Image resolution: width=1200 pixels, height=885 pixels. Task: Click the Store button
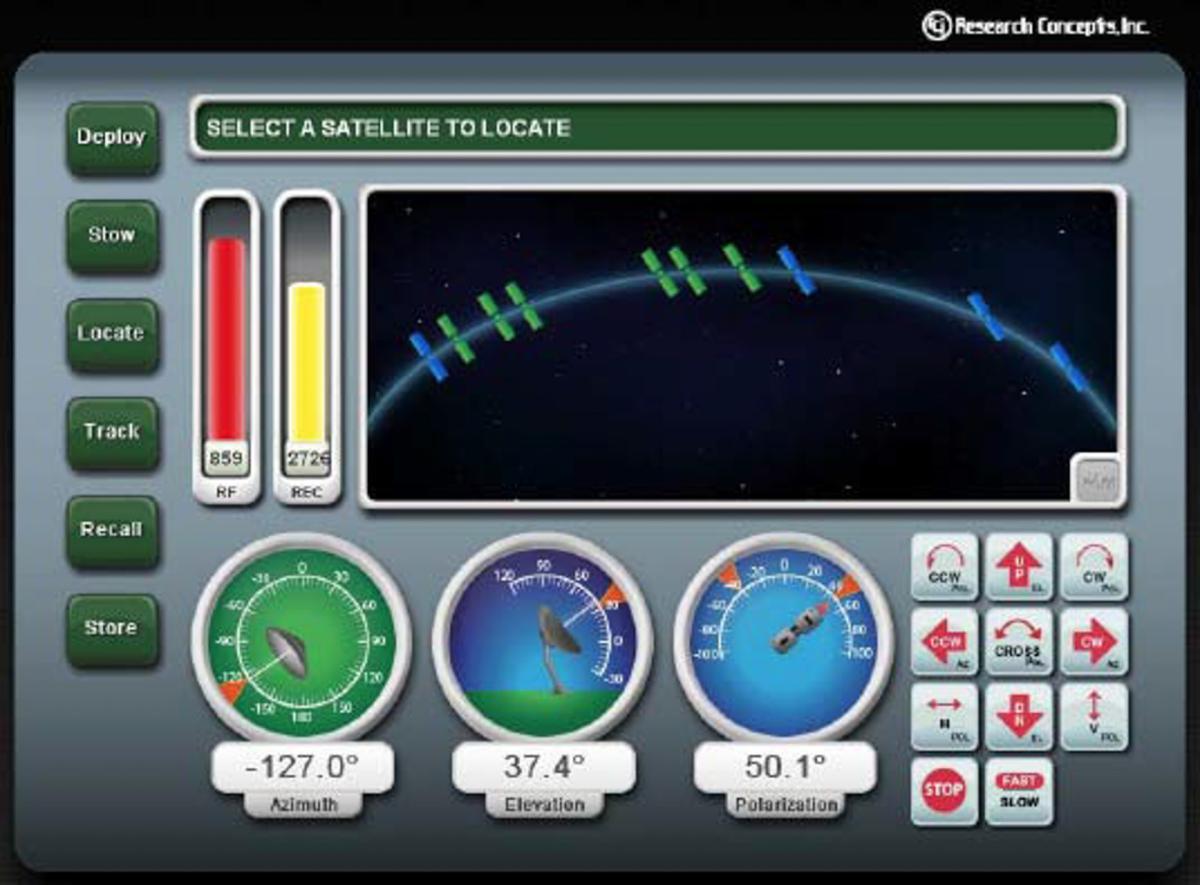[112, 629]
